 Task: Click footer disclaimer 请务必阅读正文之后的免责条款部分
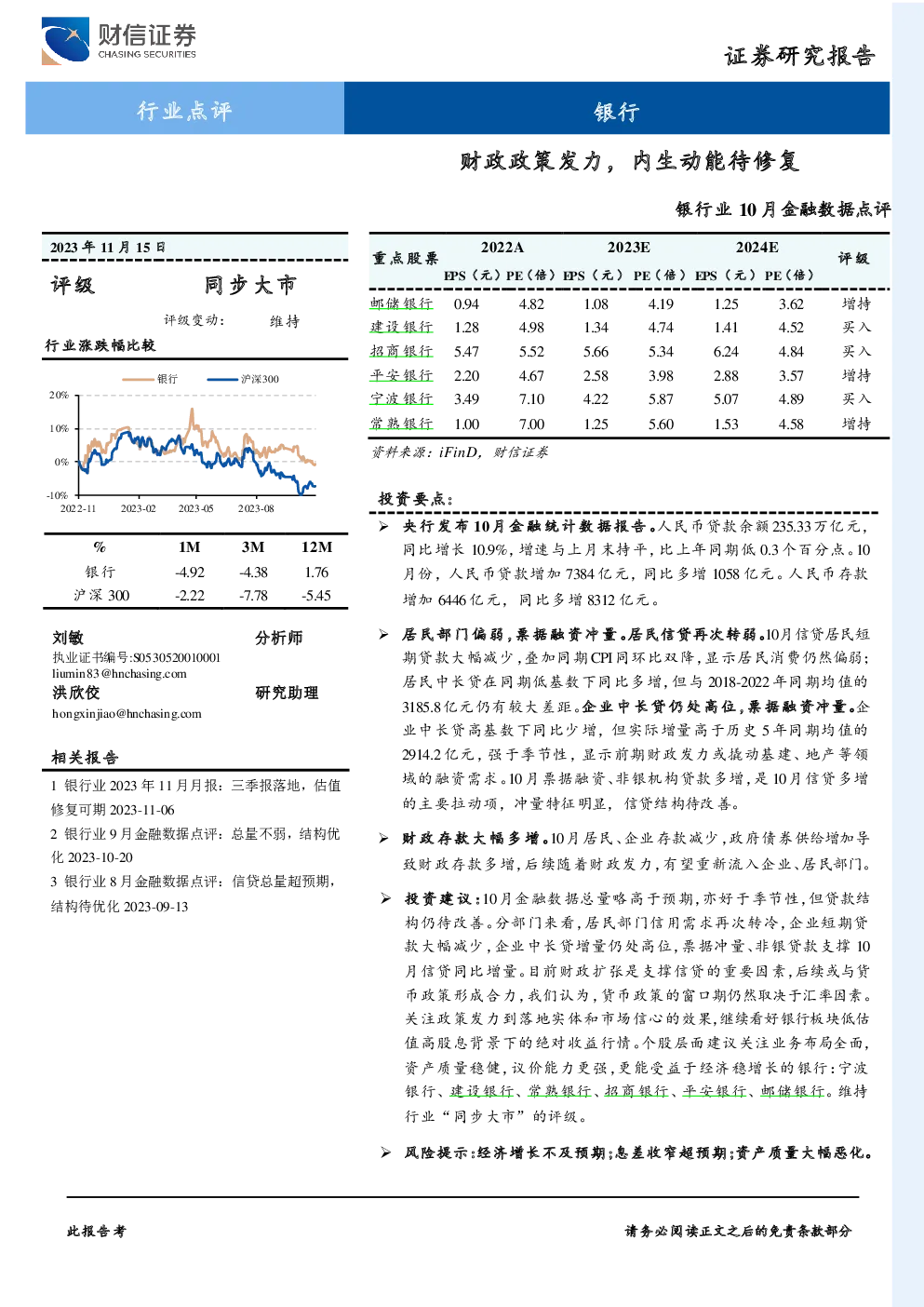738,1231
